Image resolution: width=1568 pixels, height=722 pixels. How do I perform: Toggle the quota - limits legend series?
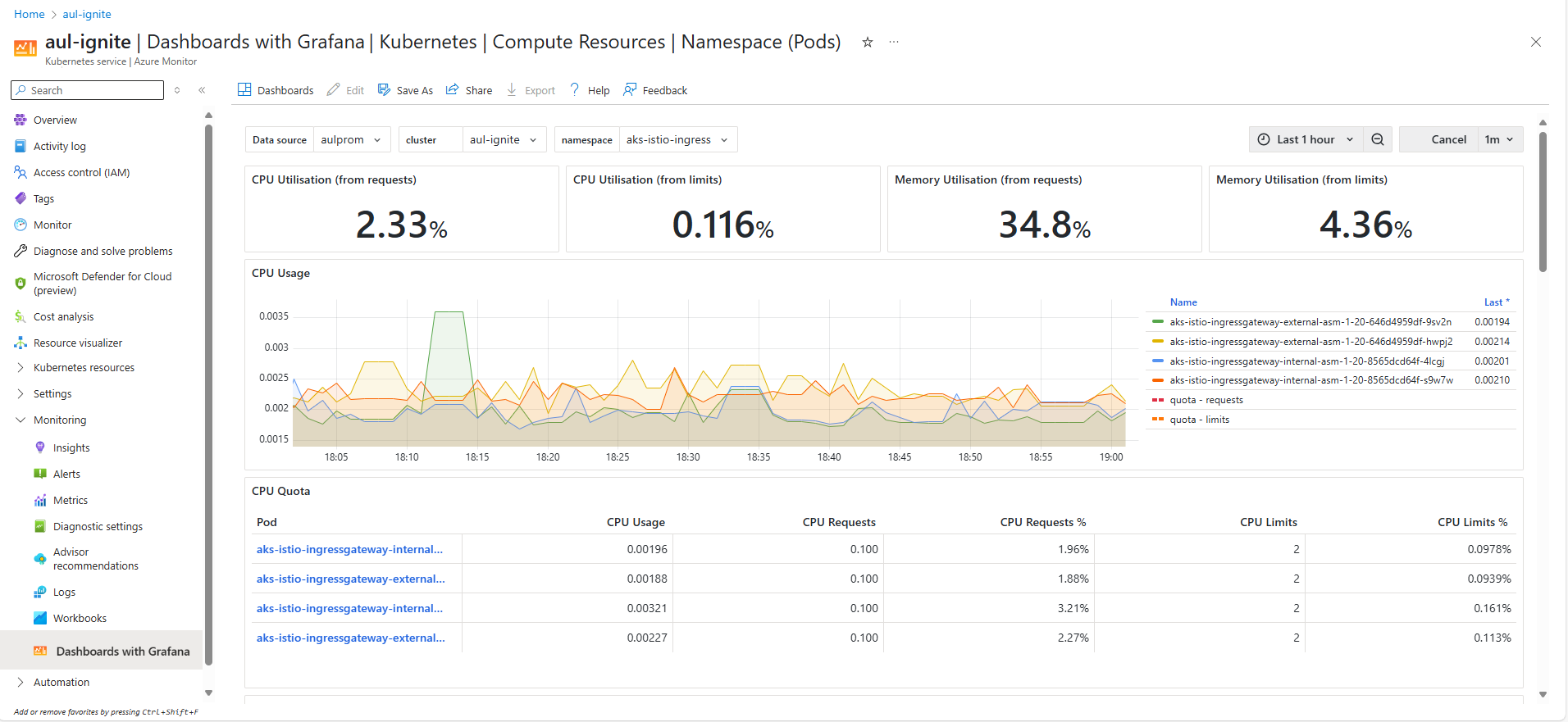[x=1199, y=420]
